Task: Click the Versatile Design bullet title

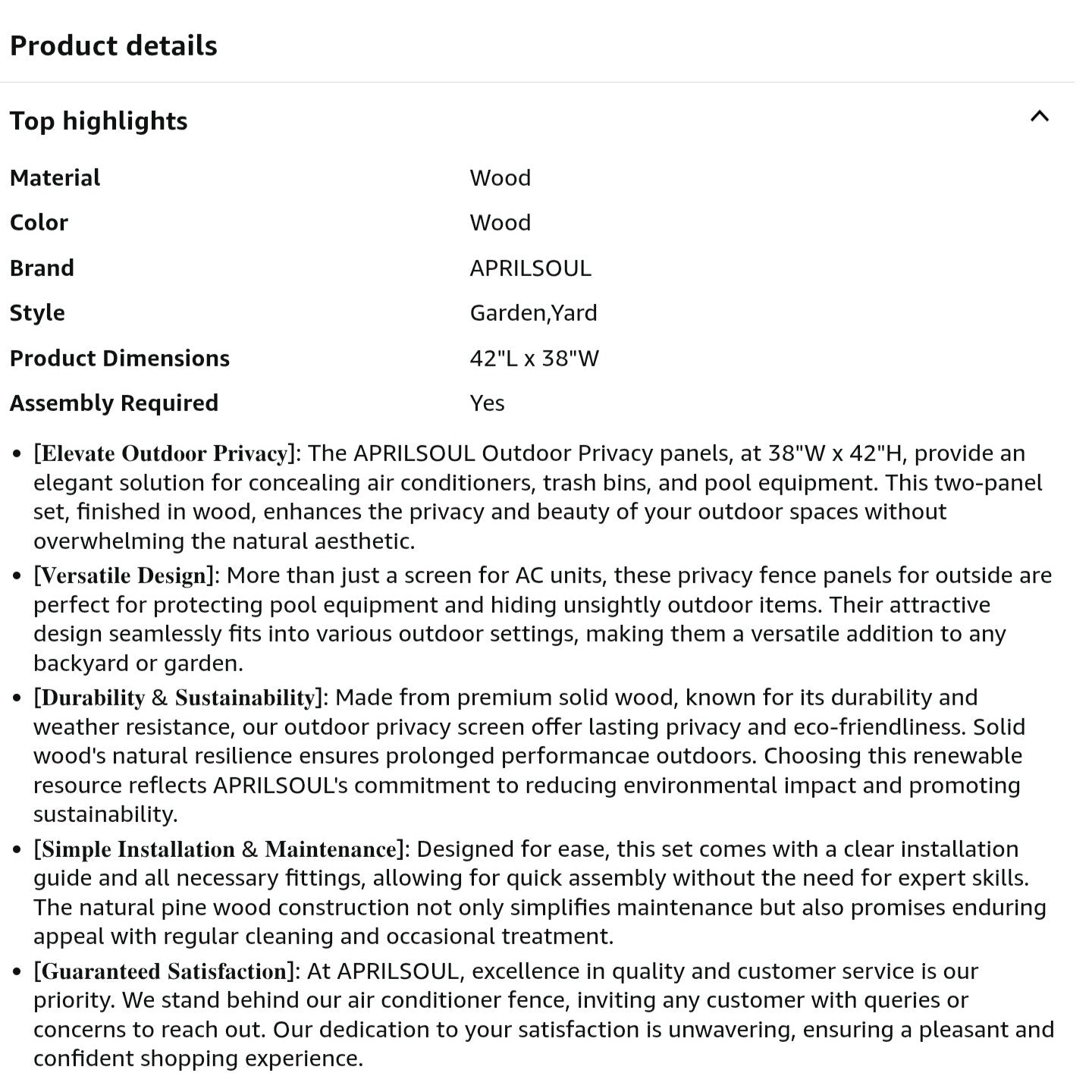Action: pos(124,576)
